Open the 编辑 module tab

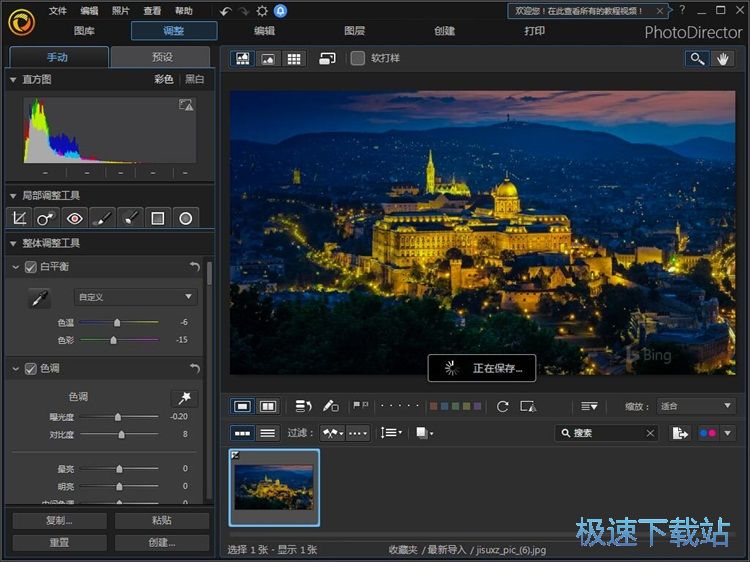pyautogui.click(x=265, y=31)
